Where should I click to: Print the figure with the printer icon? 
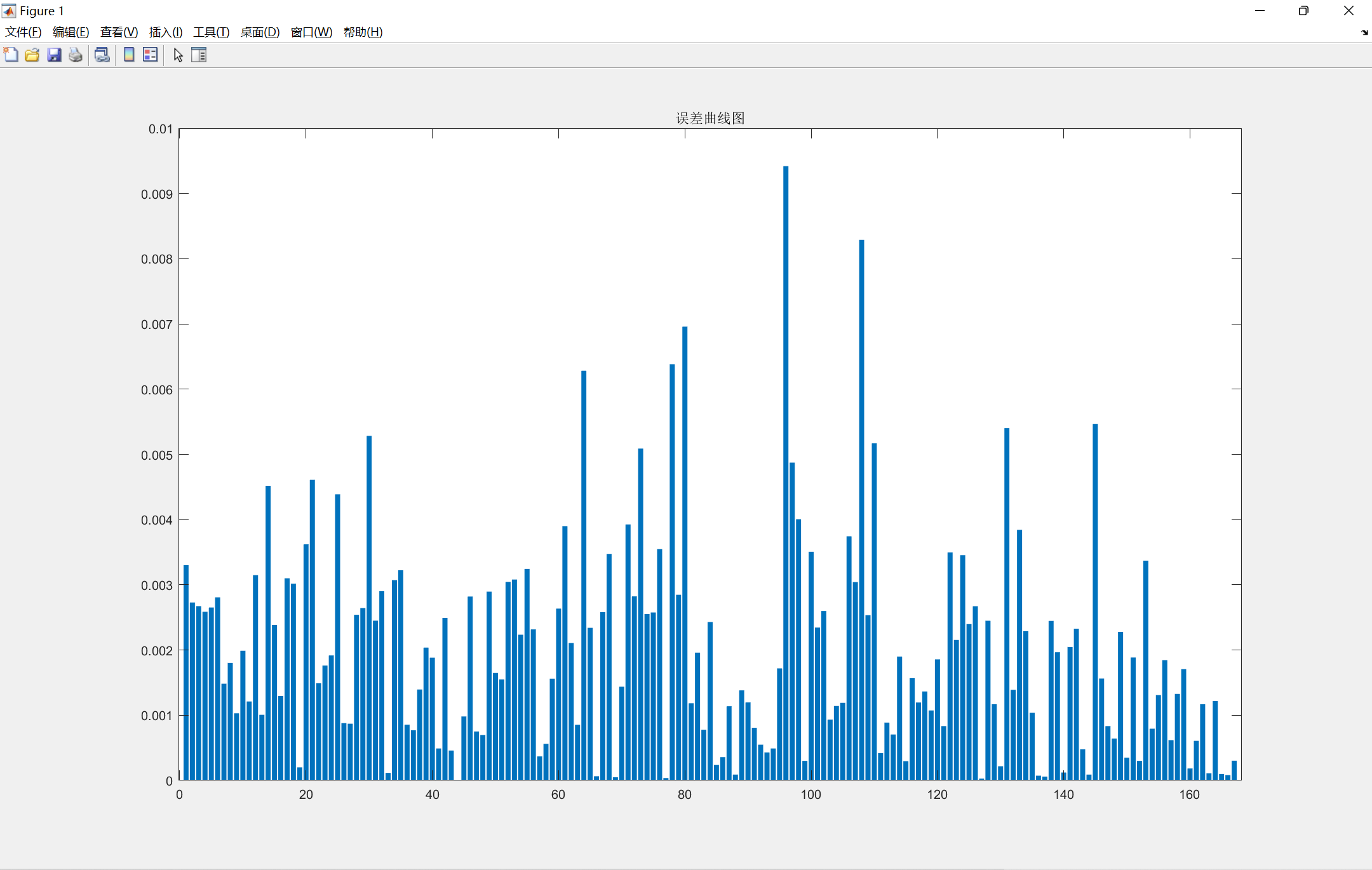[x=76, y=55]
